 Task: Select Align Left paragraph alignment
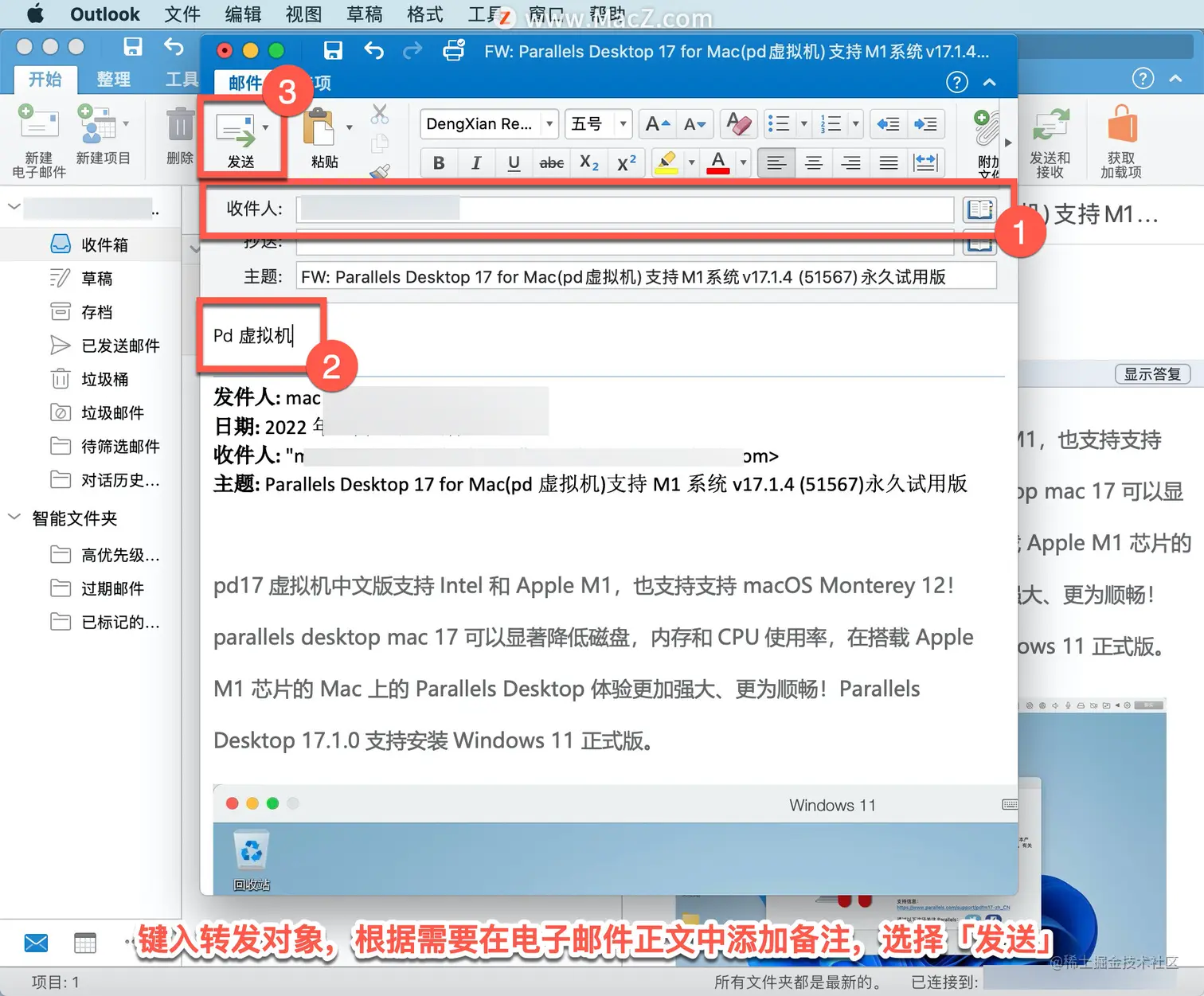click(x=776, y=163)
